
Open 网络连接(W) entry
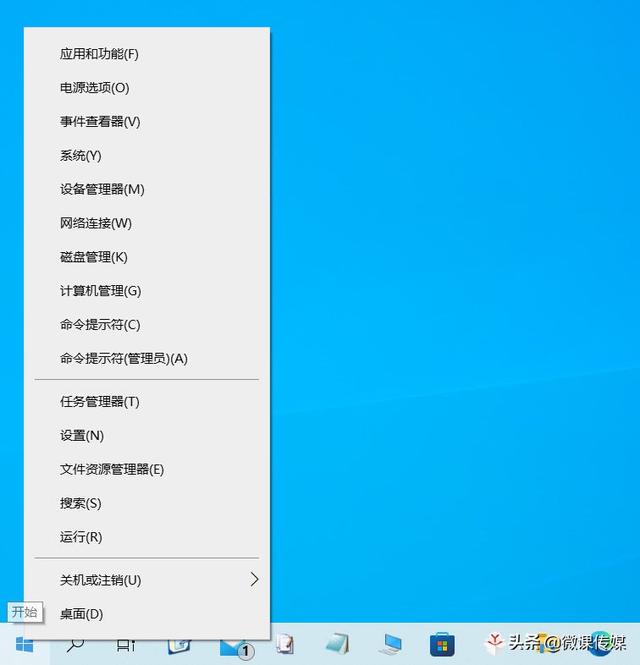[147, 223]
